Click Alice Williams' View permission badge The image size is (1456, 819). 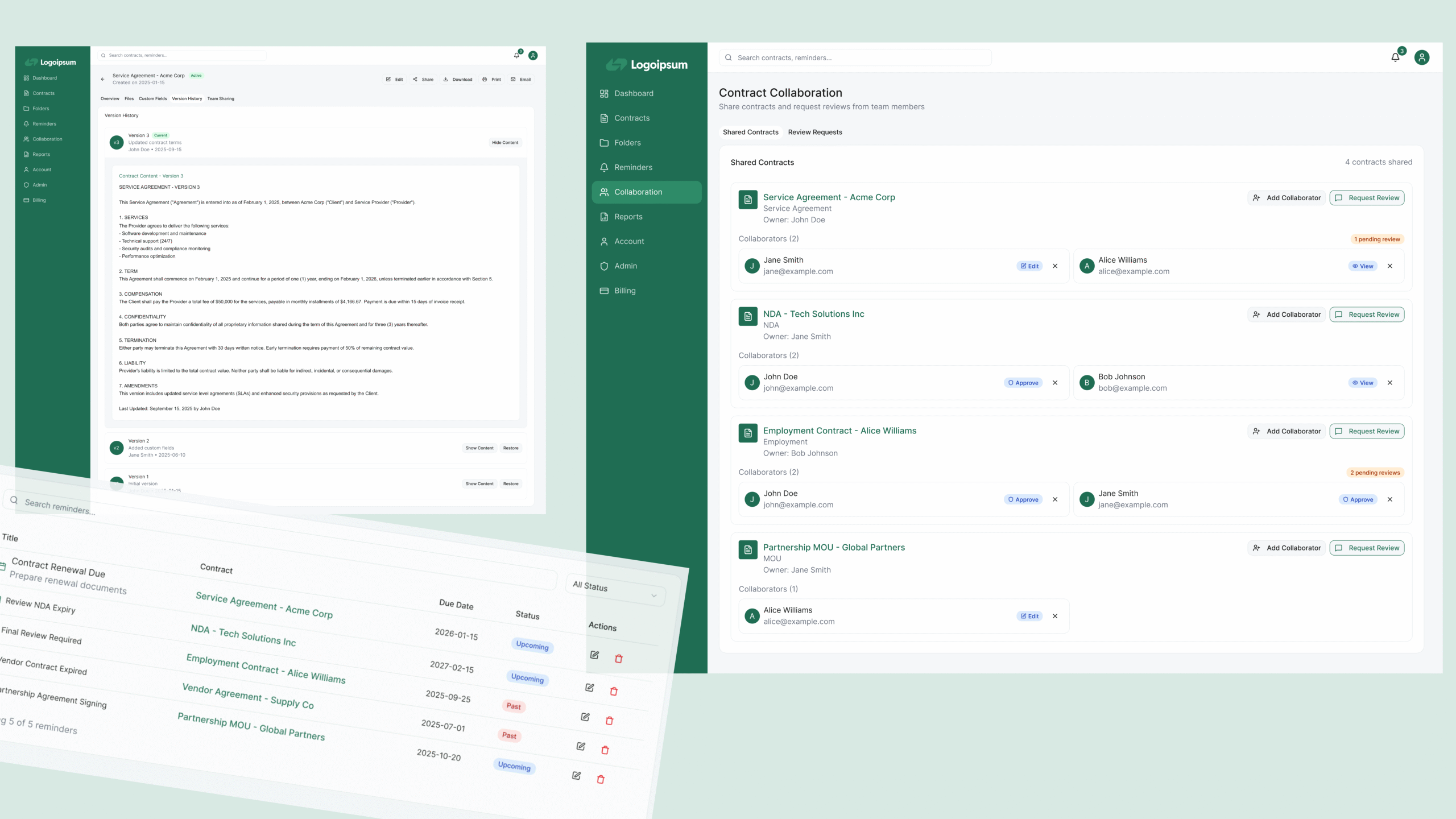pyautogui.click(x=1363, y=266)
